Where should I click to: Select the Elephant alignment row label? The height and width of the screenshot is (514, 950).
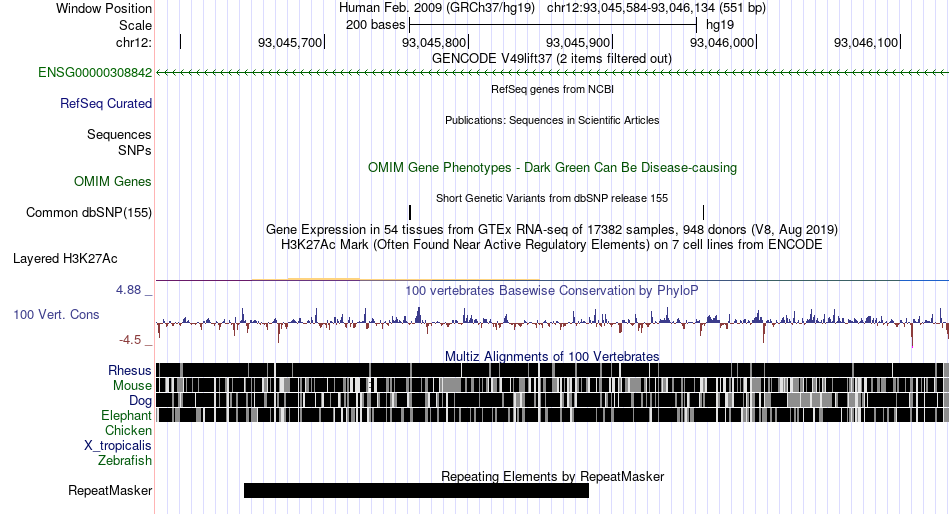126,416
